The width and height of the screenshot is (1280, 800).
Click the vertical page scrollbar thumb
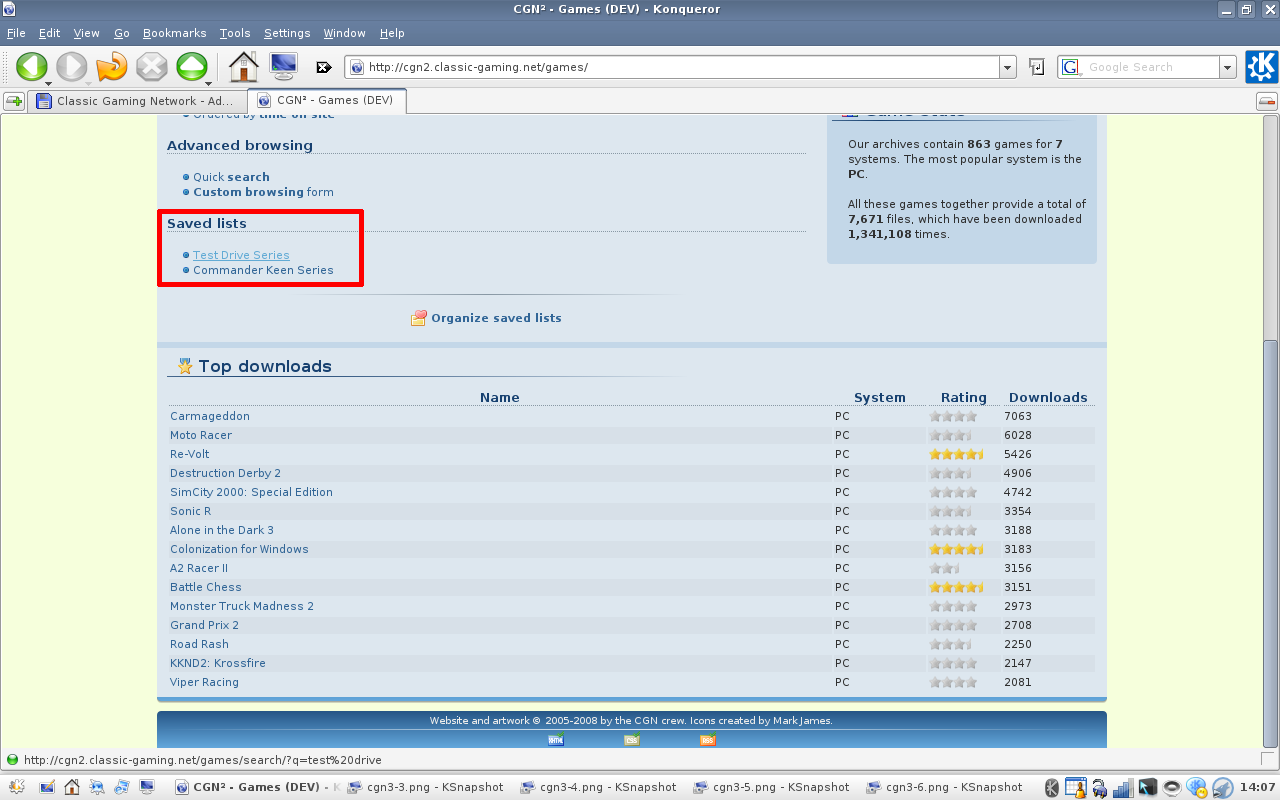click(1270, 543)
